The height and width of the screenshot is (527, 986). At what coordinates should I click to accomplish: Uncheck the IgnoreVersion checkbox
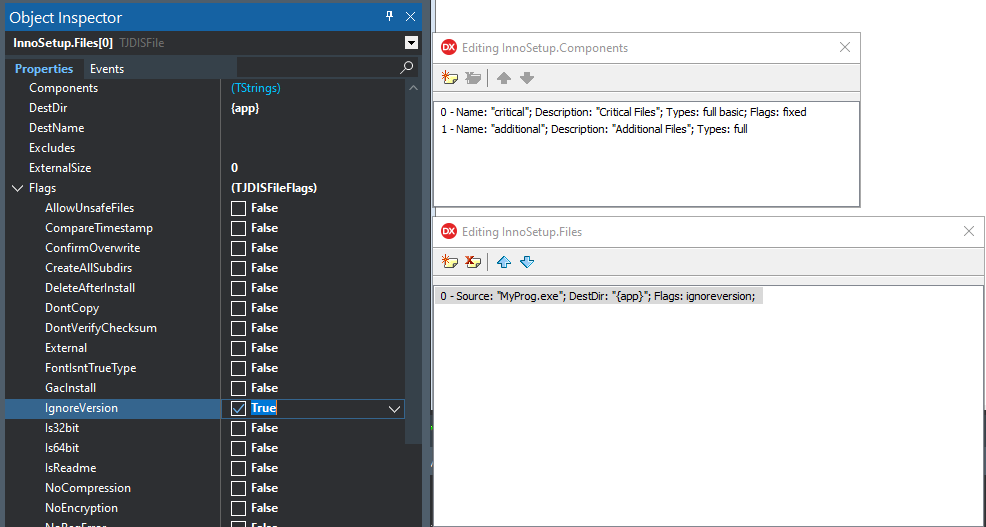click(238, 408)
